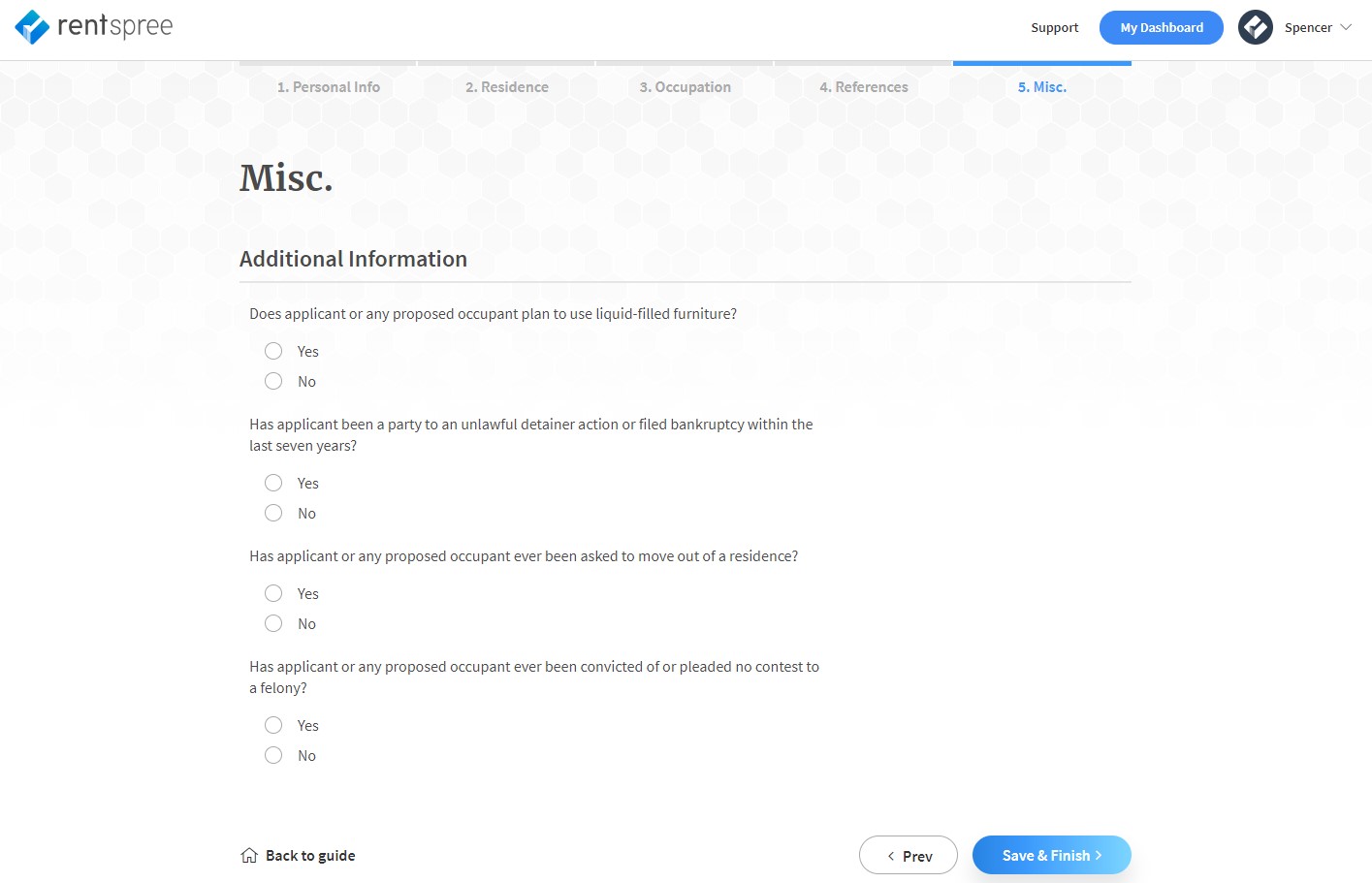Open My Dashboard
The width and height of the screenshot is (1372, 883).
pyautogui.click(x=1162, y=27)
